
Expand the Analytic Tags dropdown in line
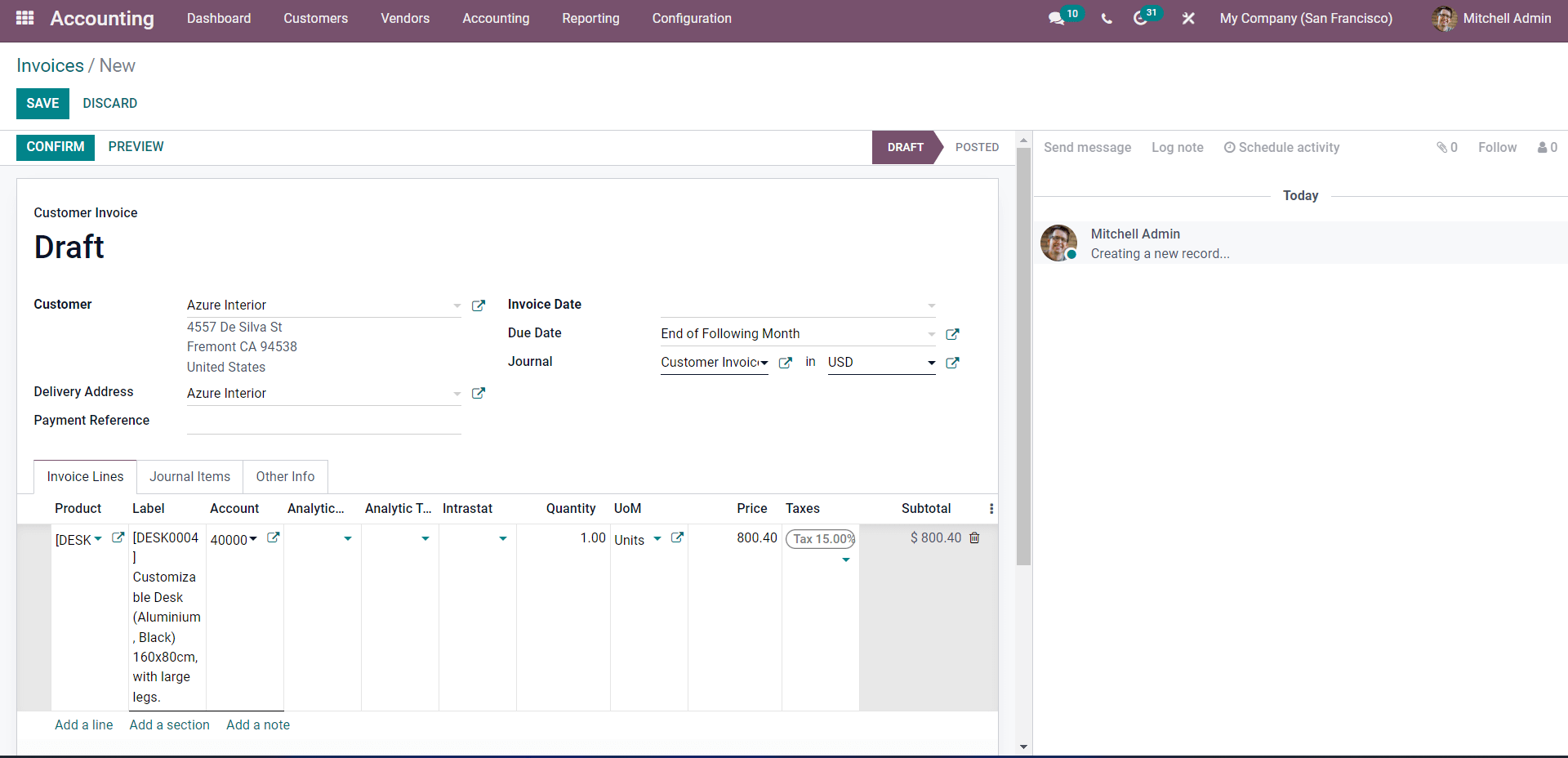(x=425, y=538)
